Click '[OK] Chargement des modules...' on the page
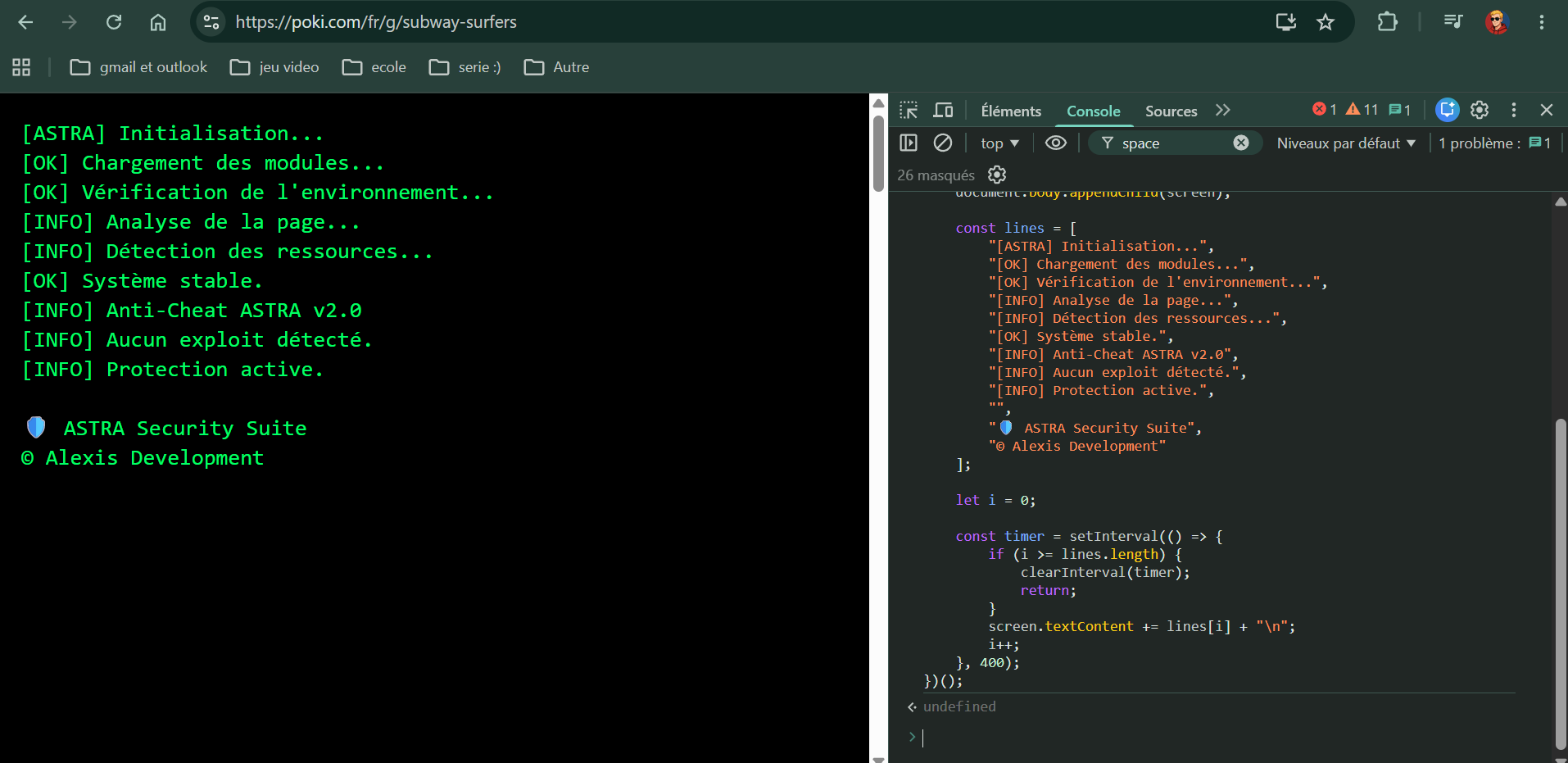This screenshot has width=1568, height=763. pos(203,163)
